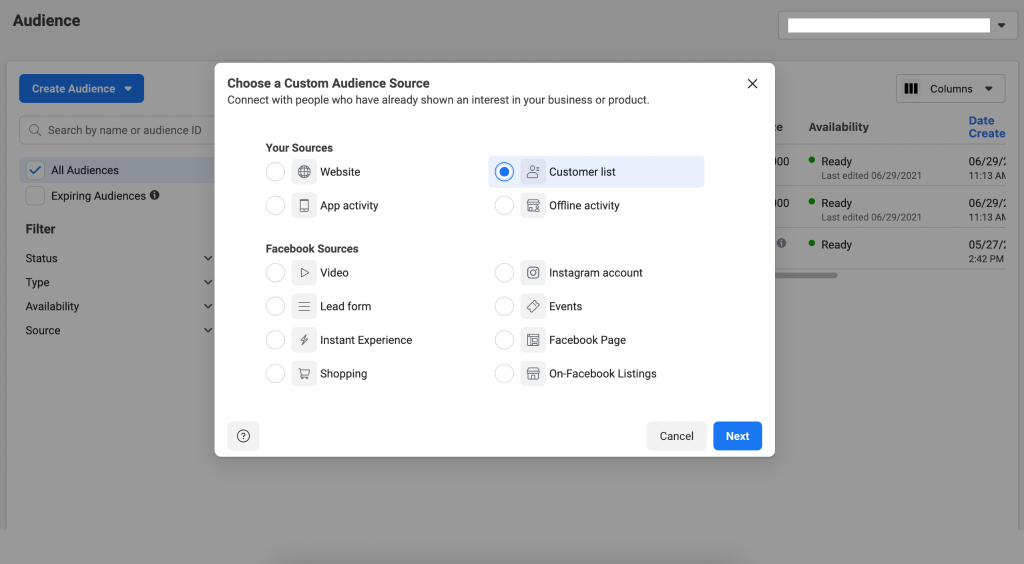Toggle the Expiring Audiences checkbox
This screenshot has height=564, width=1024.
(x=35, y=196)
